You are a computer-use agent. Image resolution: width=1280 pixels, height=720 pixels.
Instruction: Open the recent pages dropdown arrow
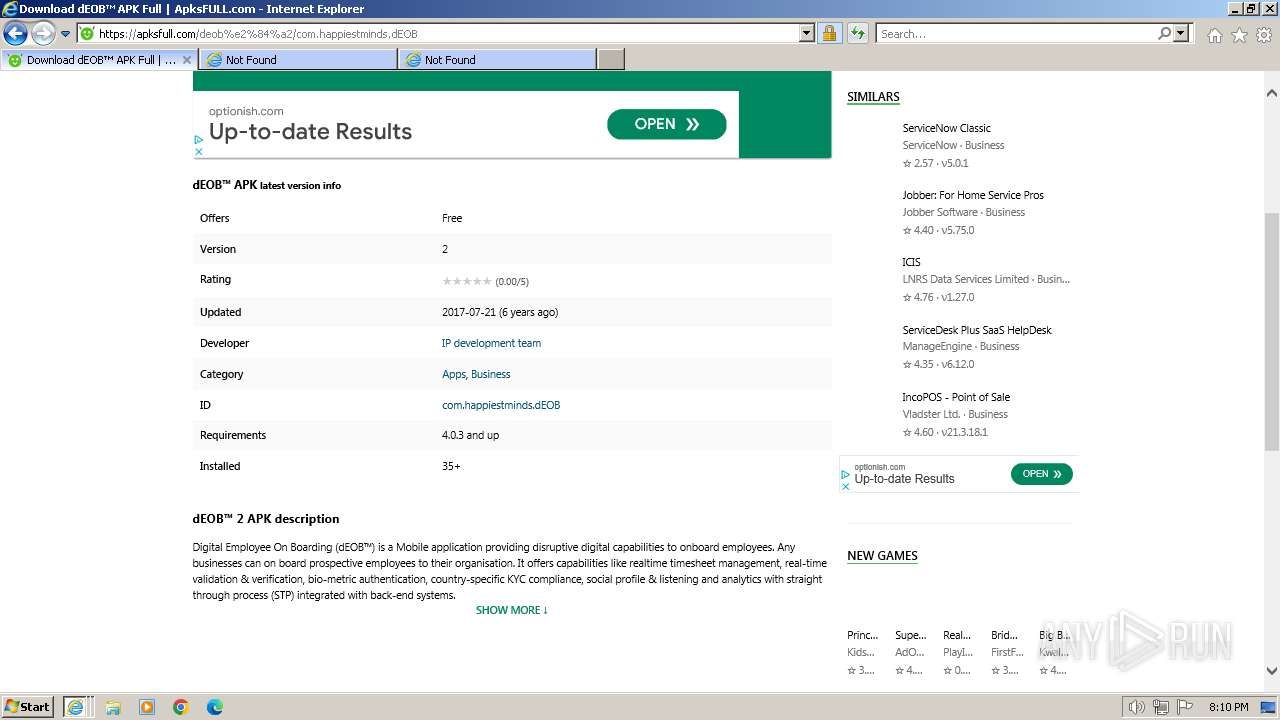(66, 34)
